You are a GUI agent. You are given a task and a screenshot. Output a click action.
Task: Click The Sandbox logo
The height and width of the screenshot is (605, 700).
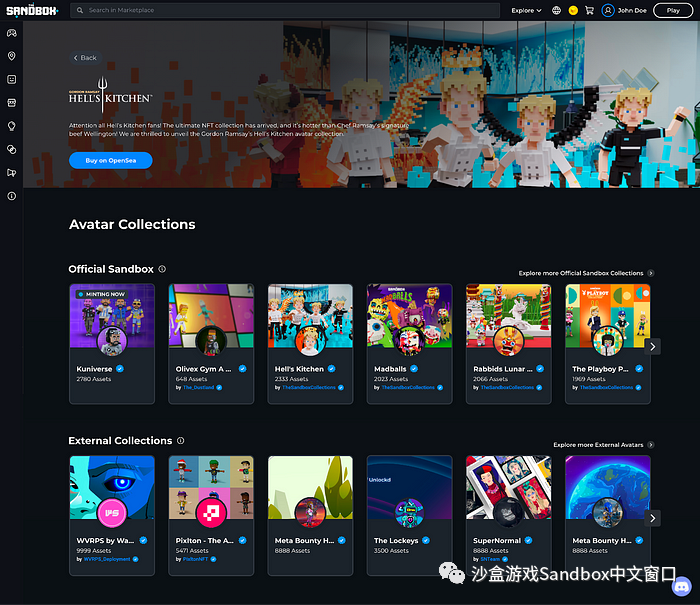32,10
